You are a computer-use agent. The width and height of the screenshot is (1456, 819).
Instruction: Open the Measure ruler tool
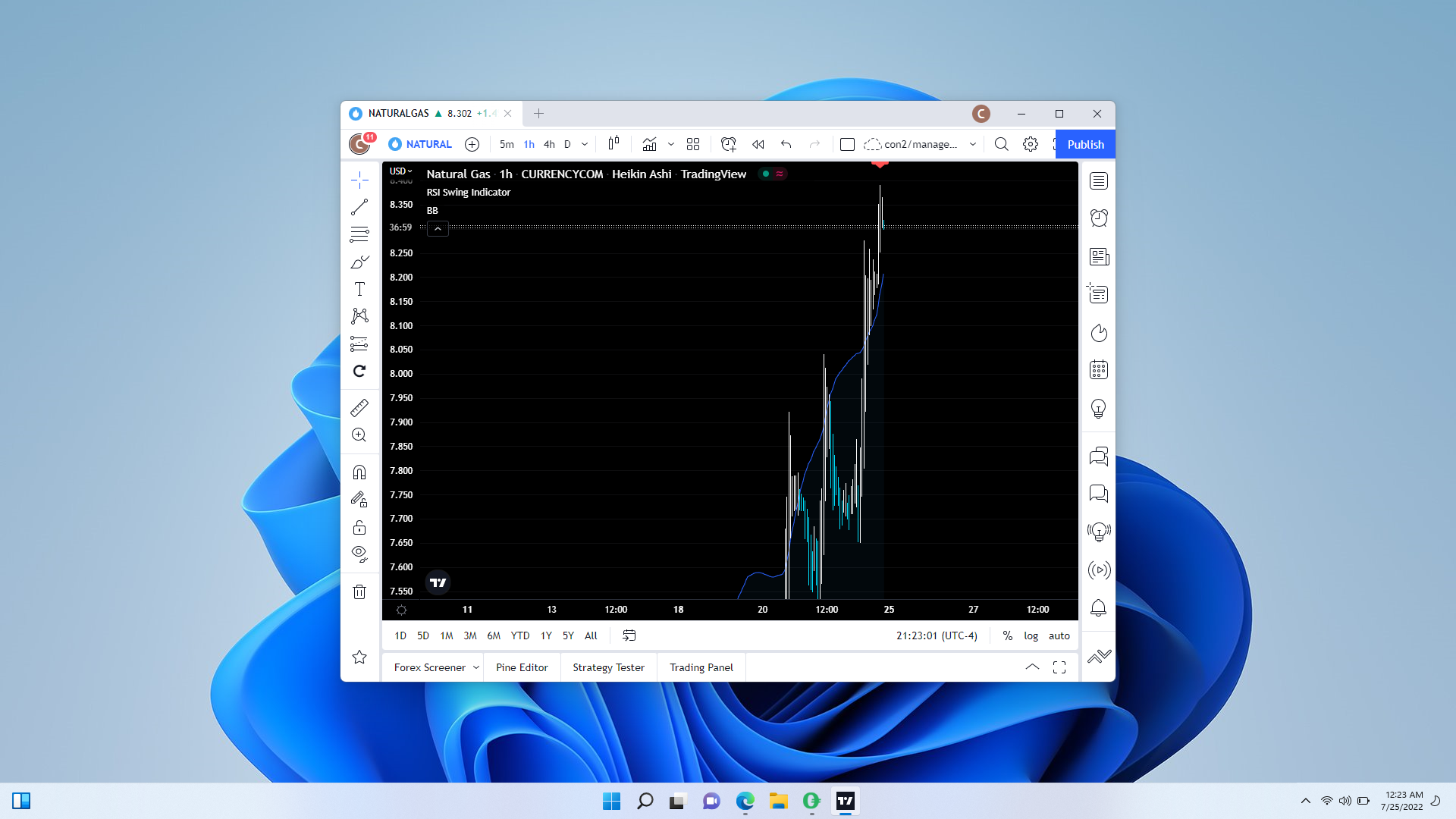coord(359,408)
